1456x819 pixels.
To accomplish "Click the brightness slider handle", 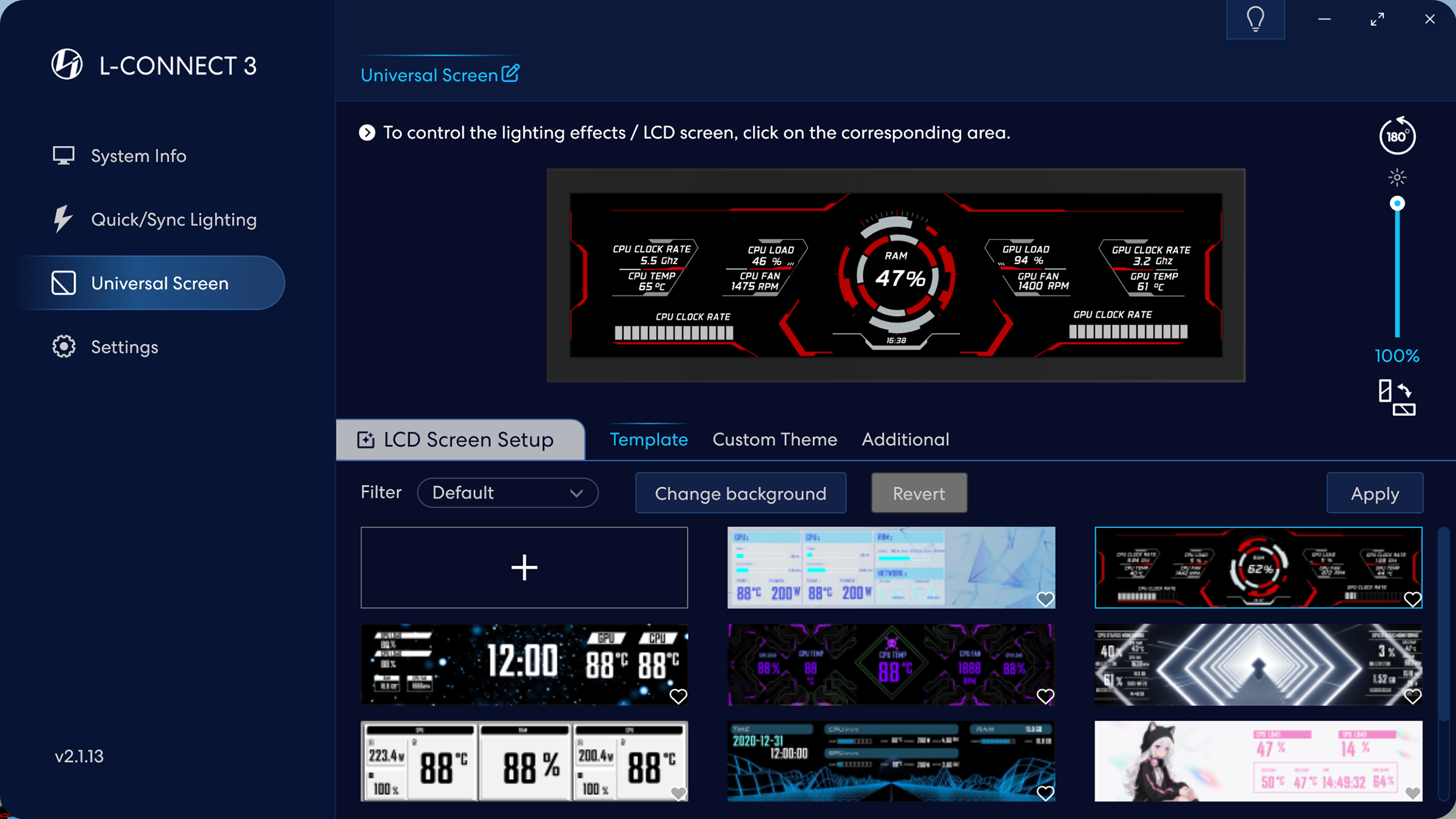I will (x=1397, y=204).
